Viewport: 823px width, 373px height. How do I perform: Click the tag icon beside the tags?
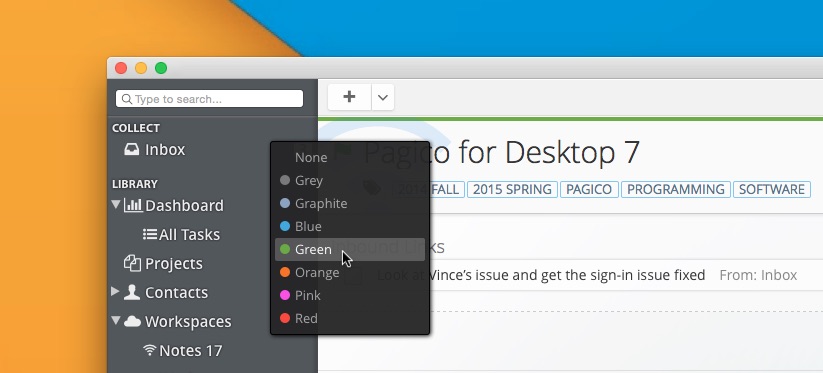point(372,188)
